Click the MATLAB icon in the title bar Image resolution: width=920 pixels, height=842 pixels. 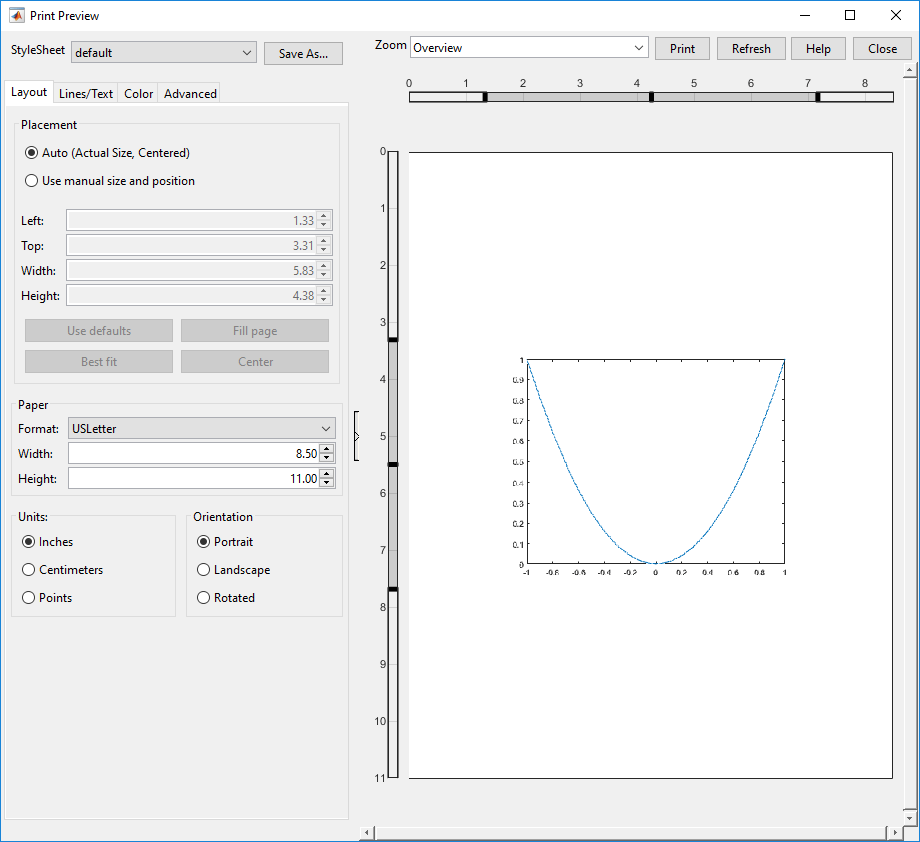(x=16, y=16)
